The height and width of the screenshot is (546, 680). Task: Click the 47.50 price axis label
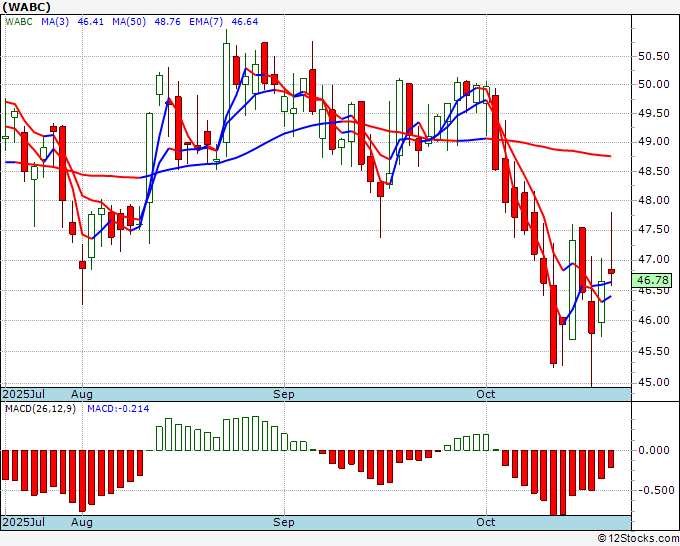coord(654,229)
